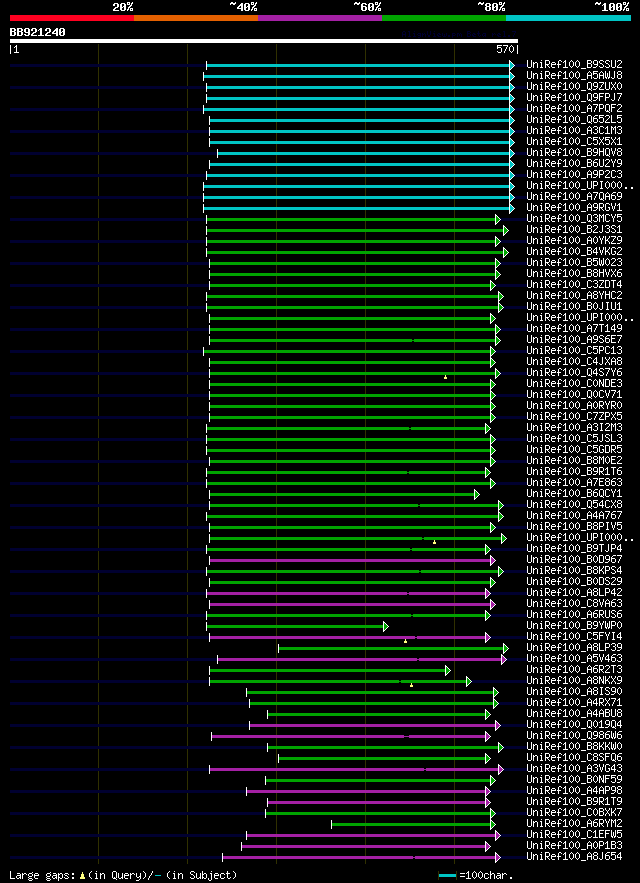The height and width of the screenshot is (883, 640).
Task: Select the UniRef100_A9RGV1 label
Action: tap(574, 207)
